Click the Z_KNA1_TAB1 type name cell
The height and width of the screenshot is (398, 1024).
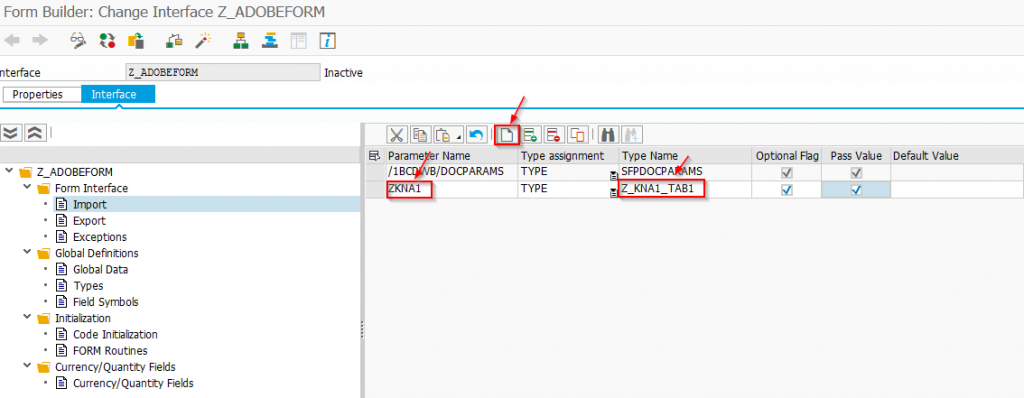click(686, 190)
